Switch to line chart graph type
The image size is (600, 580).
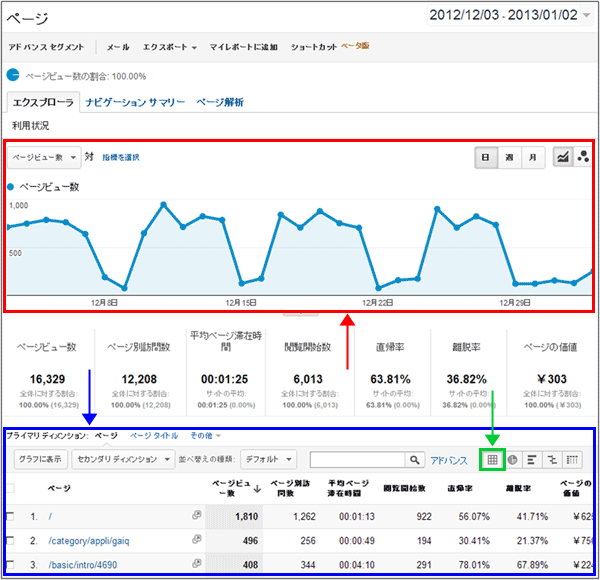(563, 157)
